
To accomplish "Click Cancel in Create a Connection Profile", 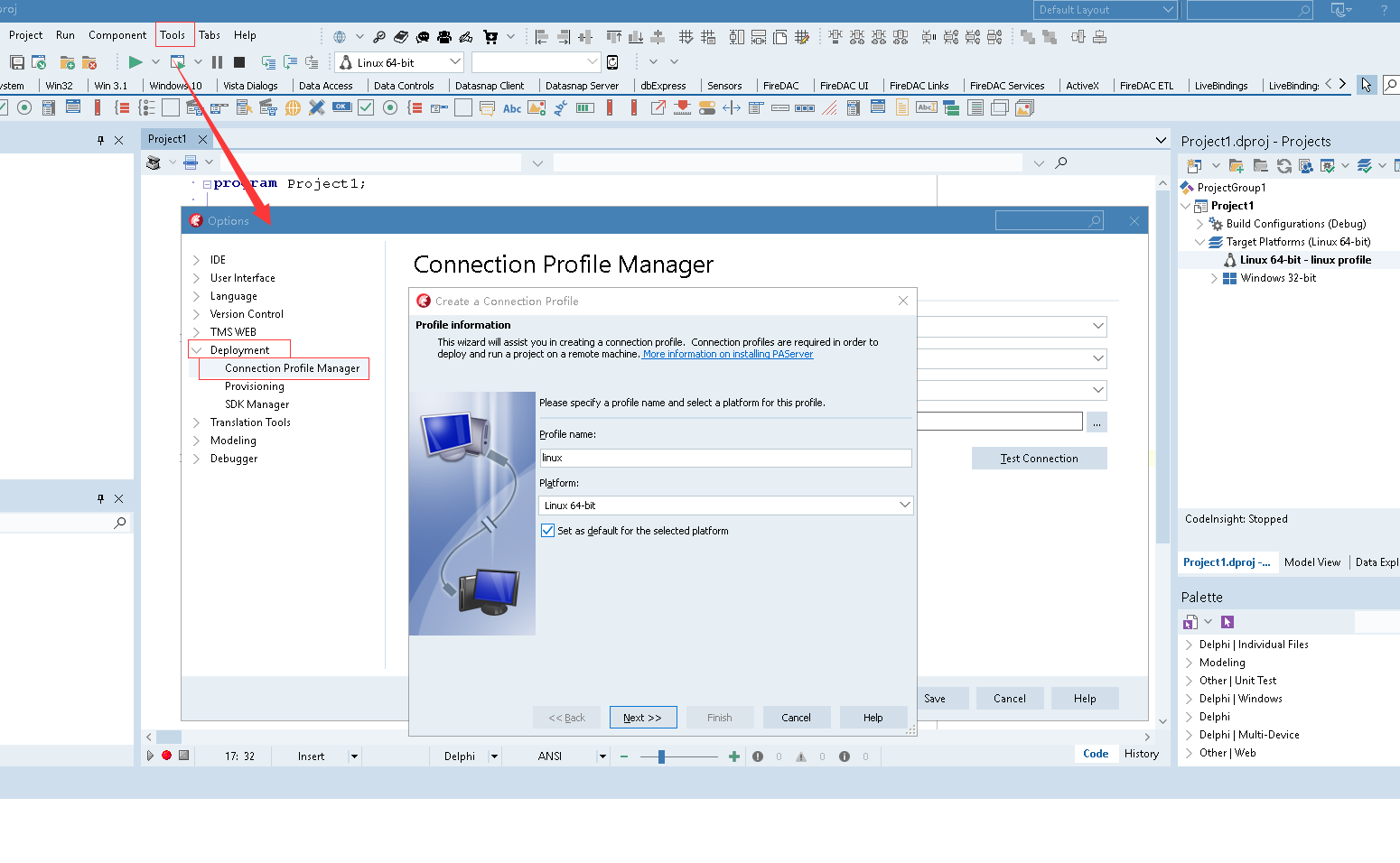I will tap(796, 718).
